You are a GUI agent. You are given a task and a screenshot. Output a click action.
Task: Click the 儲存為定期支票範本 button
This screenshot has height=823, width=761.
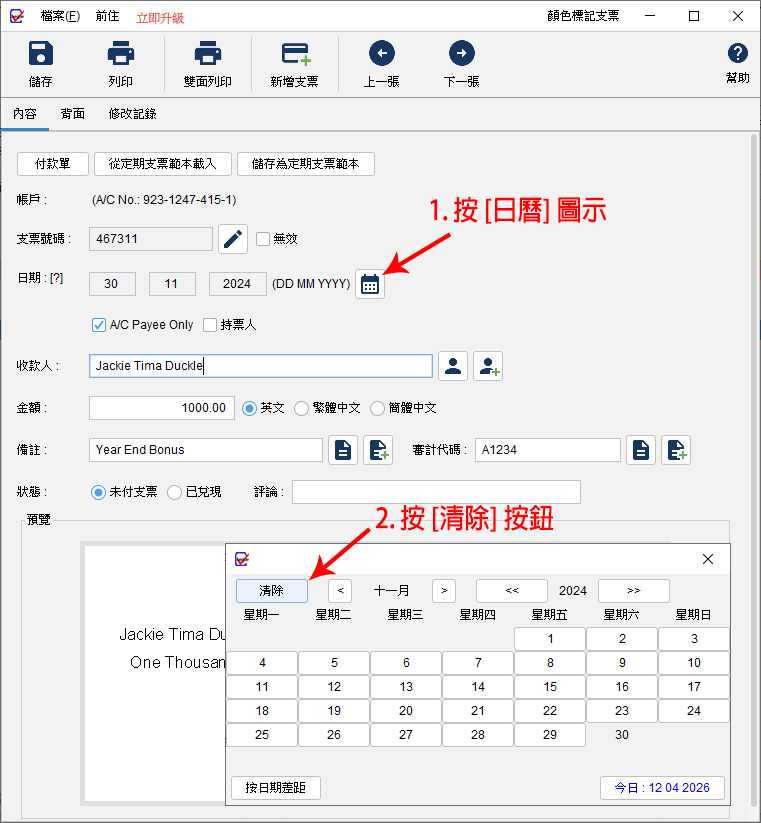(x=305, y=164)
